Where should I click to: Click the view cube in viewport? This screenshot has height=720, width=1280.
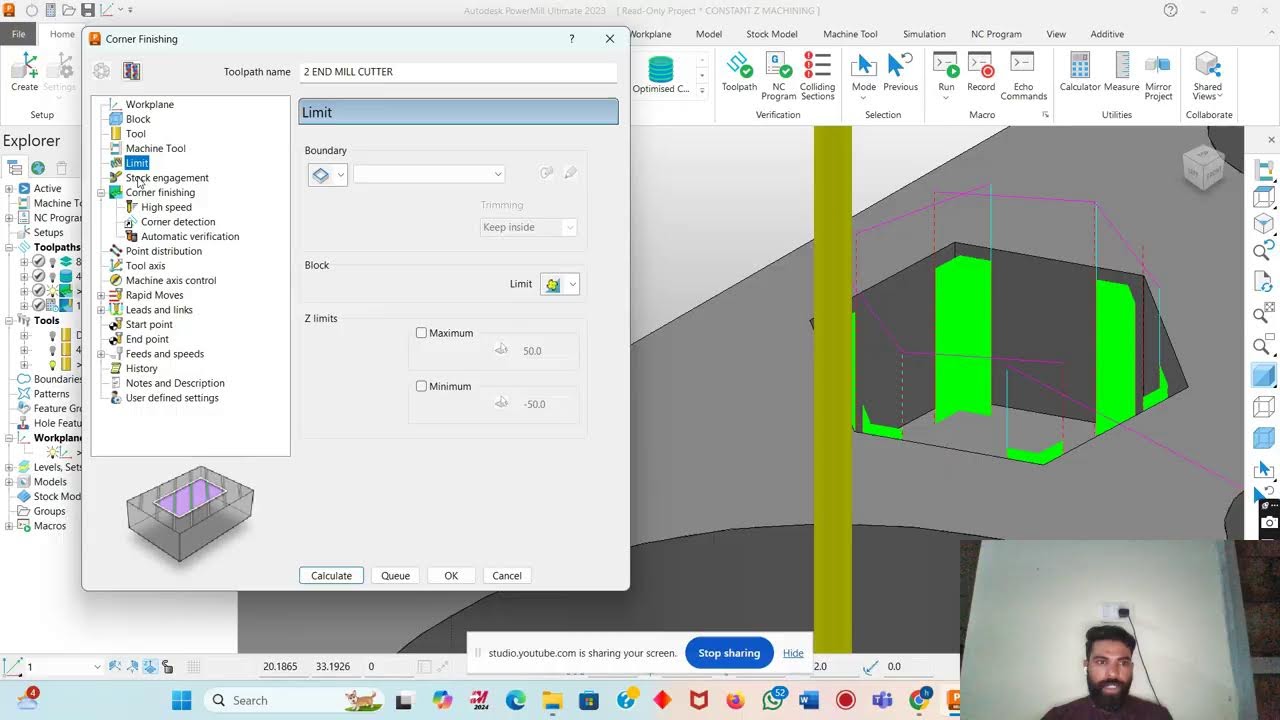pos(1203,167)
